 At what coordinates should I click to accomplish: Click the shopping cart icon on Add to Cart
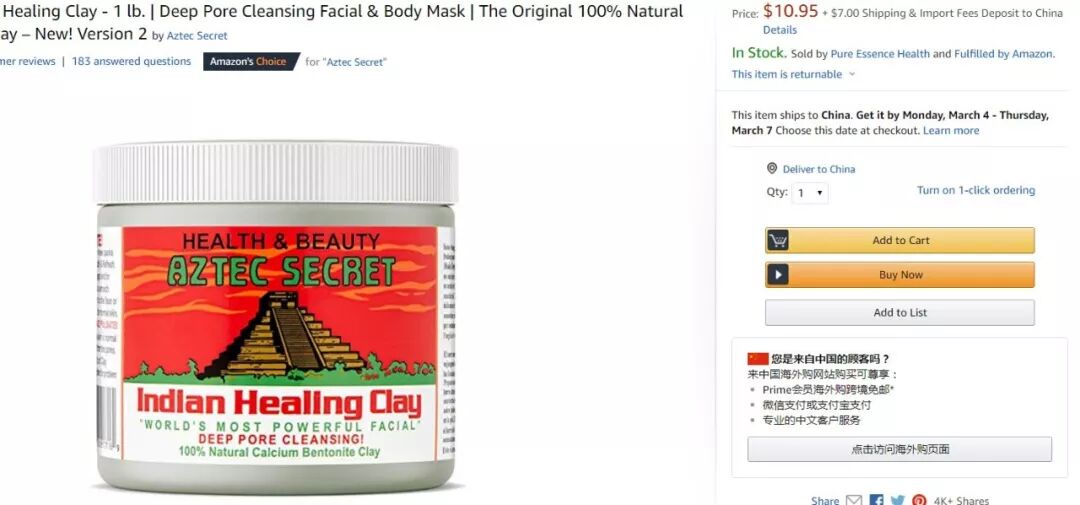coord(778,240)
